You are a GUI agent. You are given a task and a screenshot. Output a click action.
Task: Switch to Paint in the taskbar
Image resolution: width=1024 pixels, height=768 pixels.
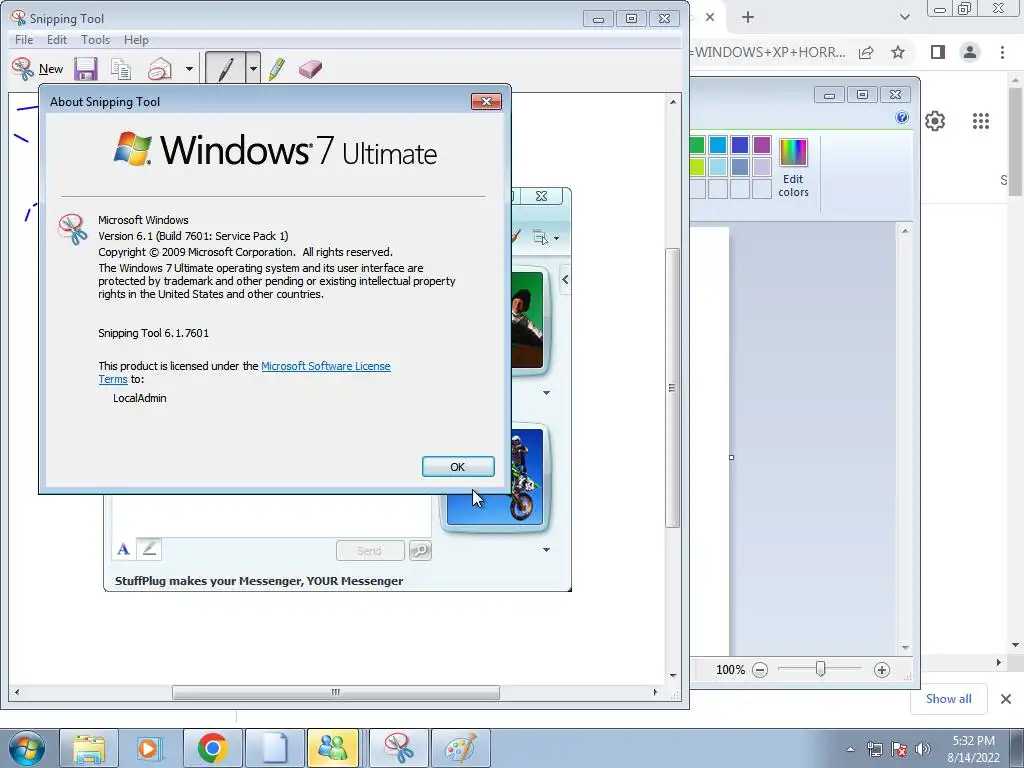coord(460,748)
